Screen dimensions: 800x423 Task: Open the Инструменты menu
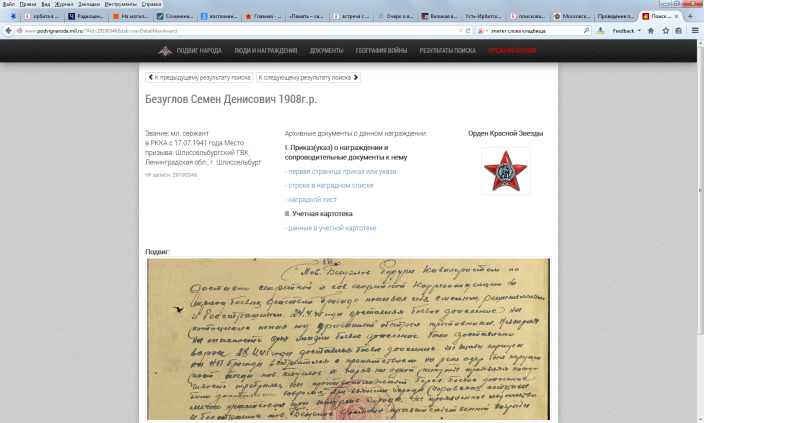click(120, 4)
